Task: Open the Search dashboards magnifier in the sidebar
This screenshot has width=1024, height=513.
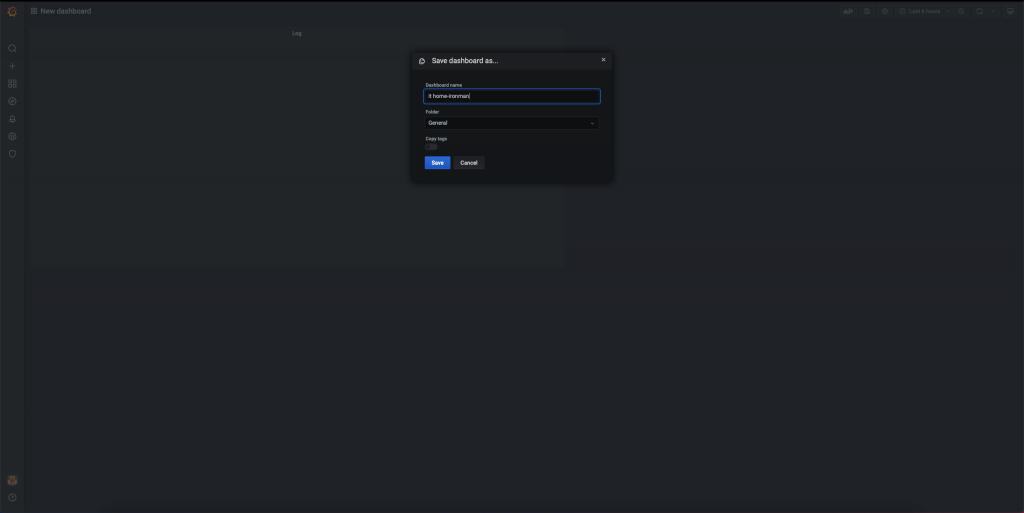Action: click(x=12, y=48)
